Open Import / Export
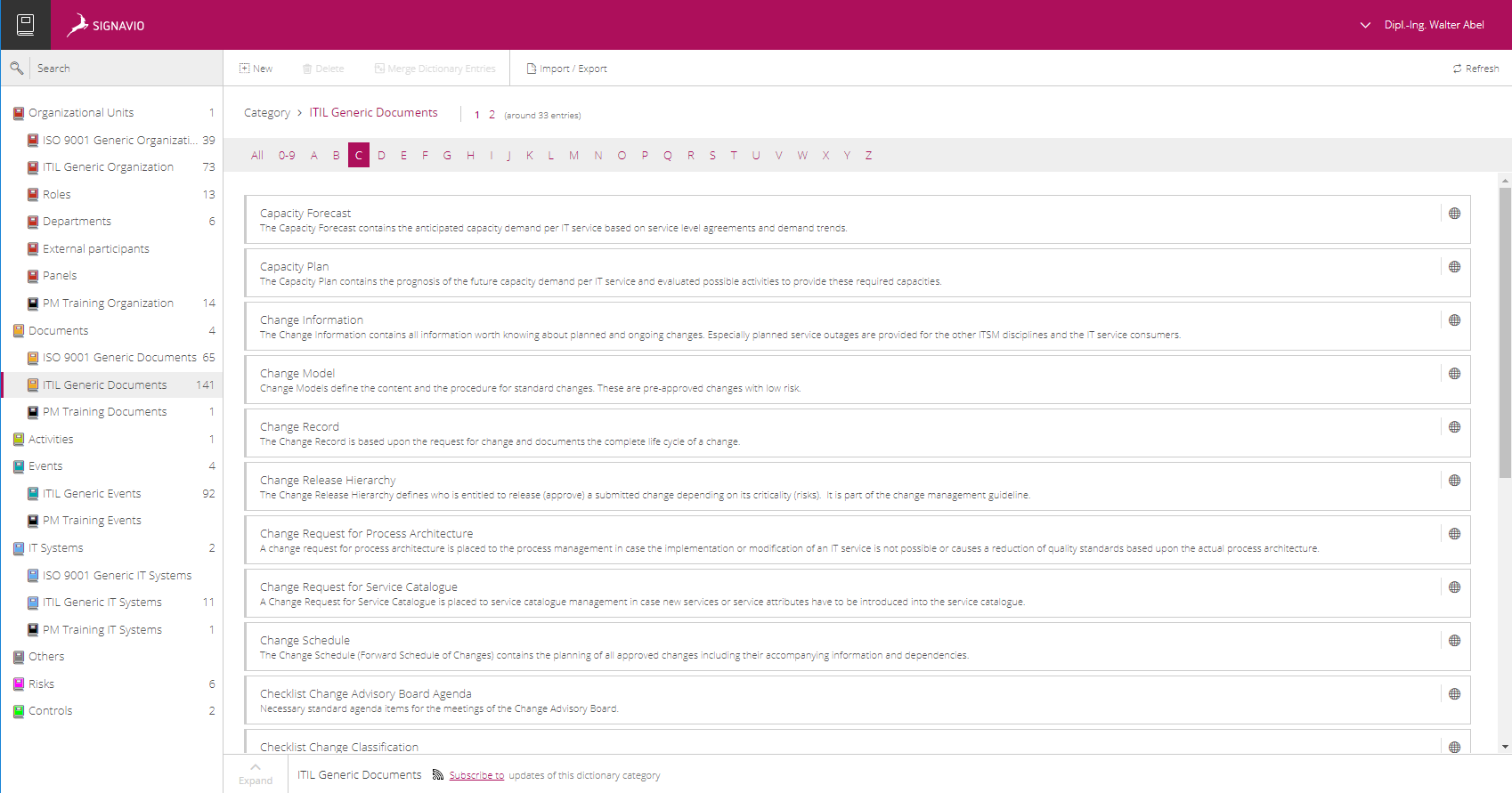The height and width of the screenshot is (793, 1512). [x=567, y=69]
